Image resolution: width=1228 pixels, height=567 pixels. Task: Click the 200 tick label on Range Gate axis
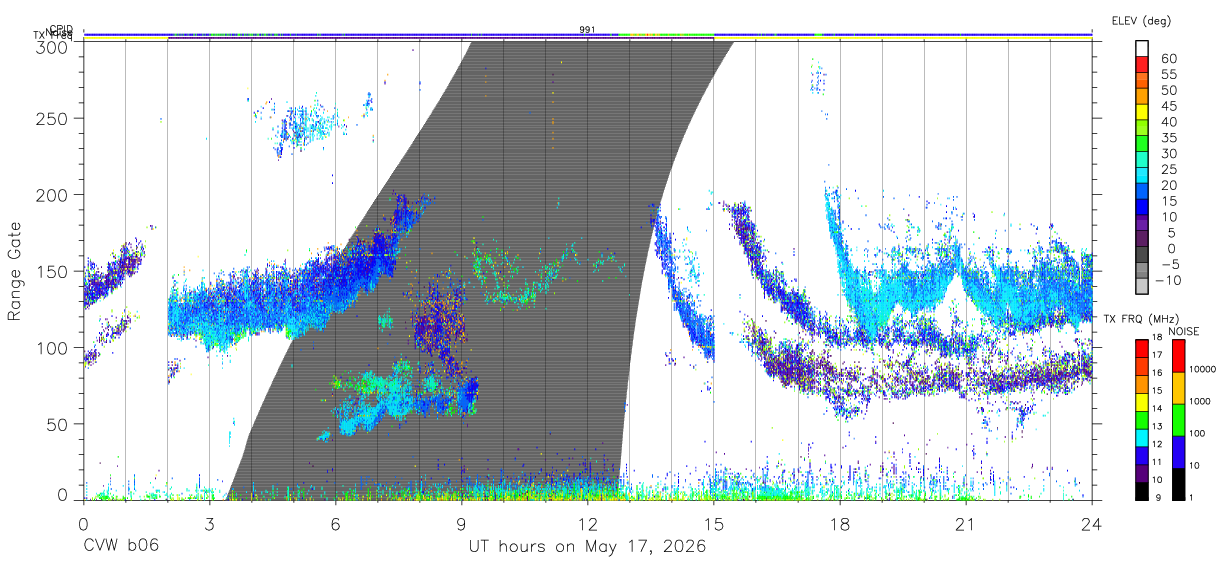tap(52, 195)
